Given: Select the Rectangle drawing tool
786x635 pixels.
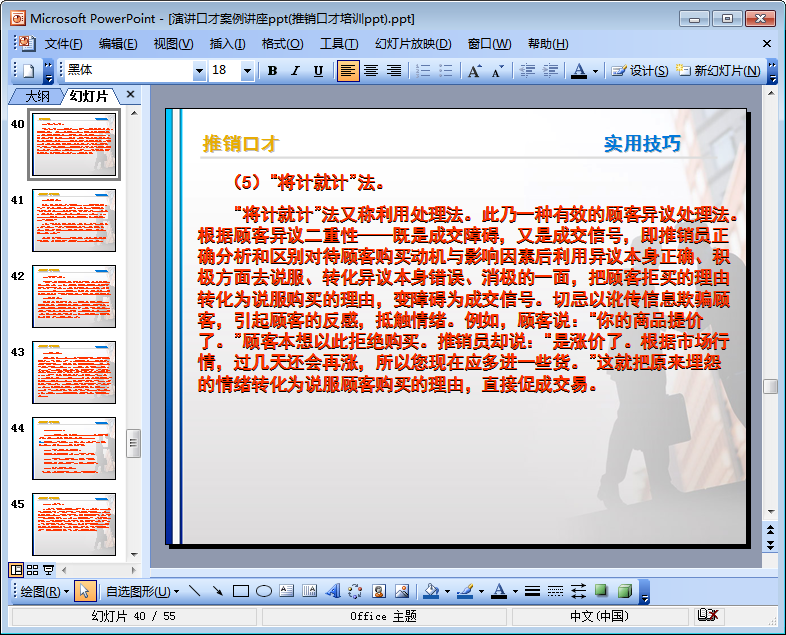Looking at the screenshot, I should point(241,591).
